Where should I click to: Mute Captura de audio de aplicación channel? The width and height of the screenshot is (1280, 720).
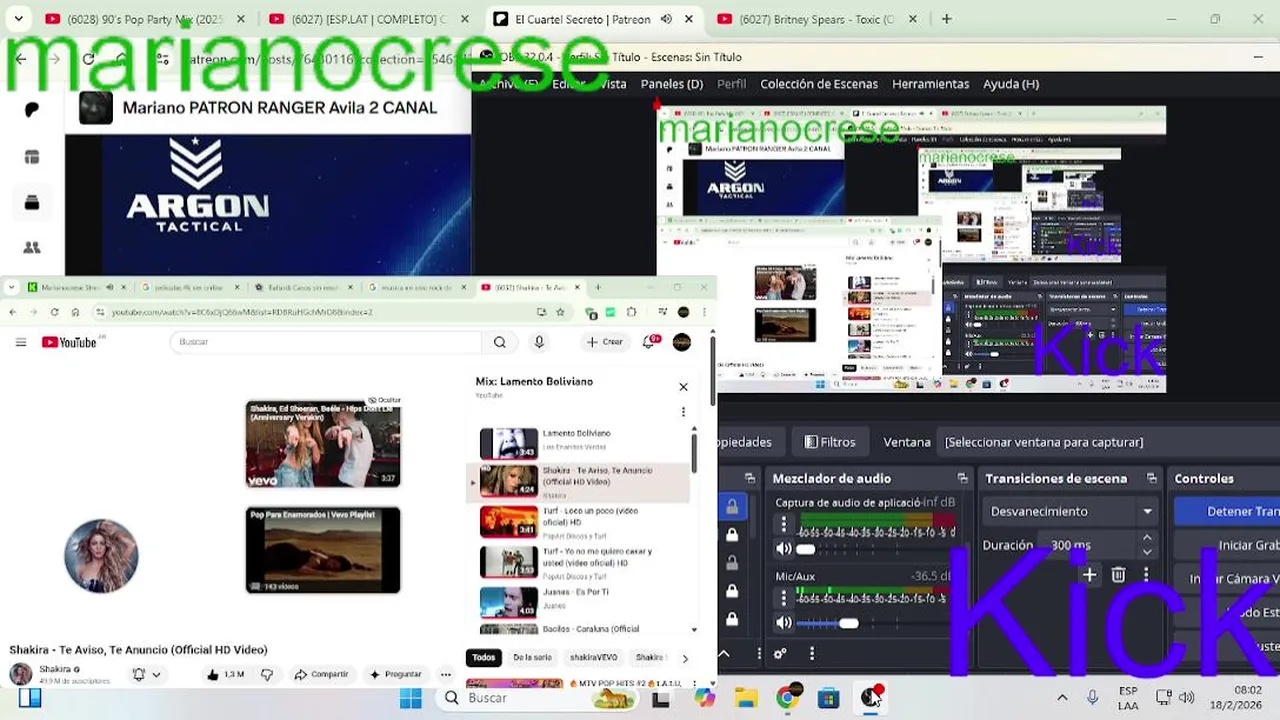tap(784, 548)
